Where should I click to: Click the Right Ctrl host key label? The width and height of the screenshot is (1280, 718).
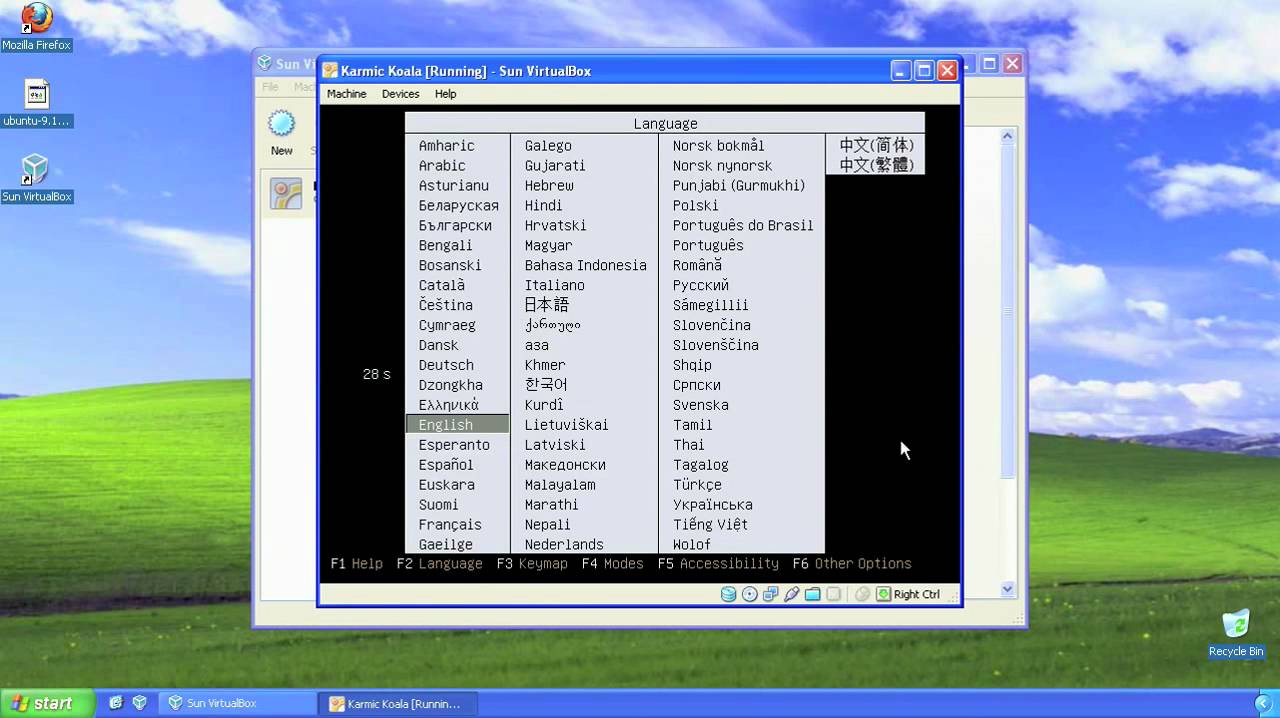click(x=916, y=594)
